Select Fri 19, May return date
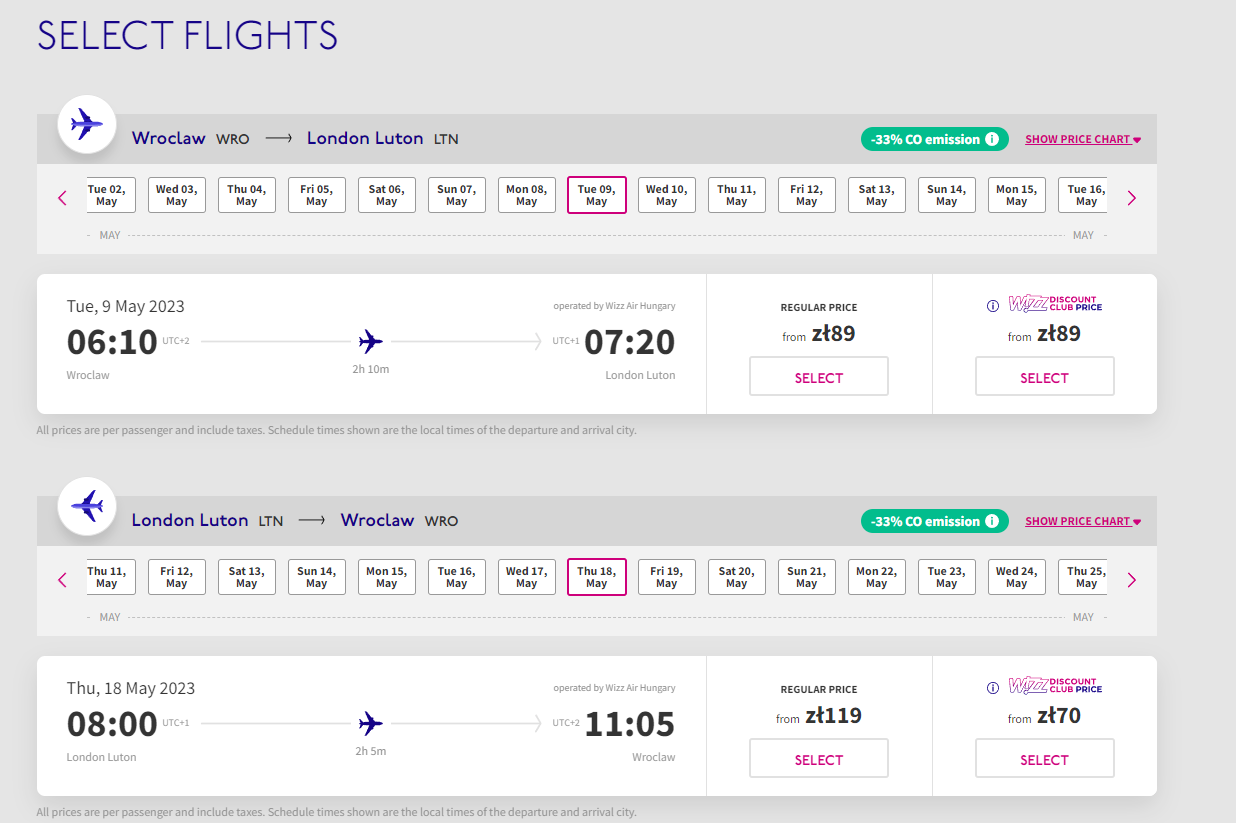The height and width of the screenshot is (823, 1236). [x=667, y=577]
